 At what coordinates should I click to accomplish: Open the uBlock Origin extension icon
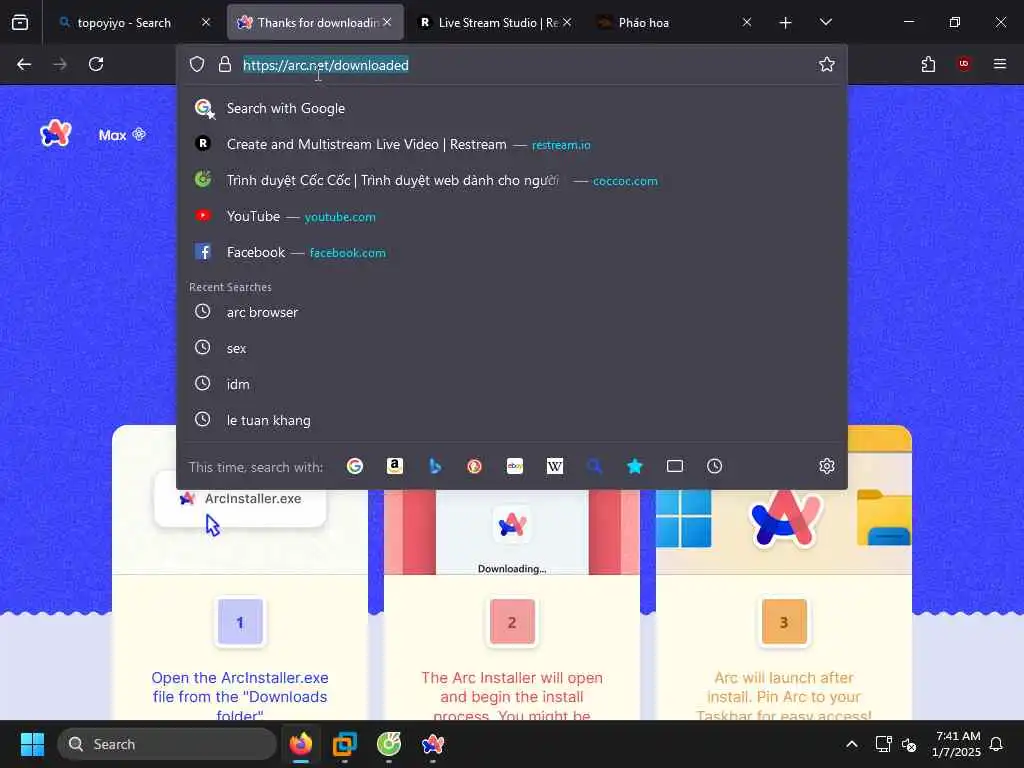click(x=963, y=63)
